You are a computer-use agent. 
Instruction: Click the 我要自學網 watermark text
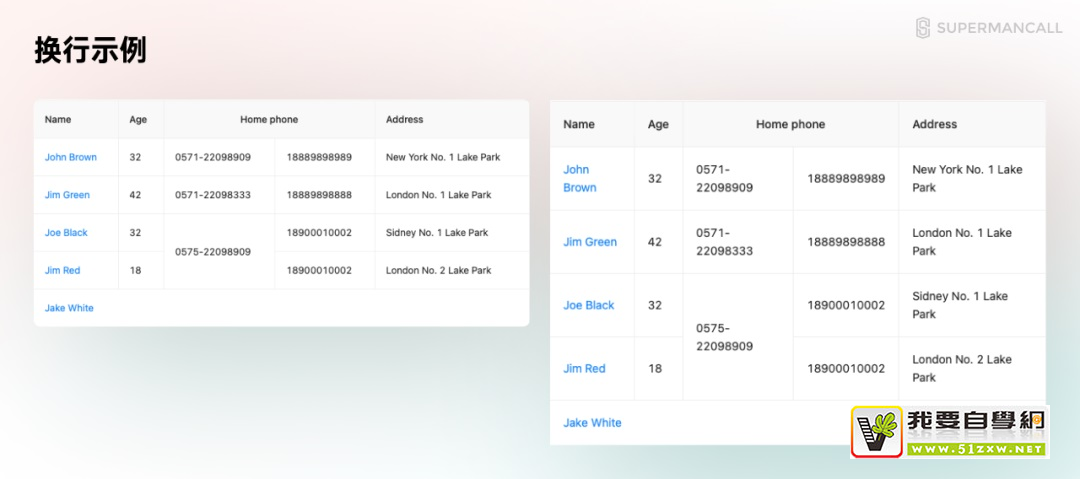point(976,421)
